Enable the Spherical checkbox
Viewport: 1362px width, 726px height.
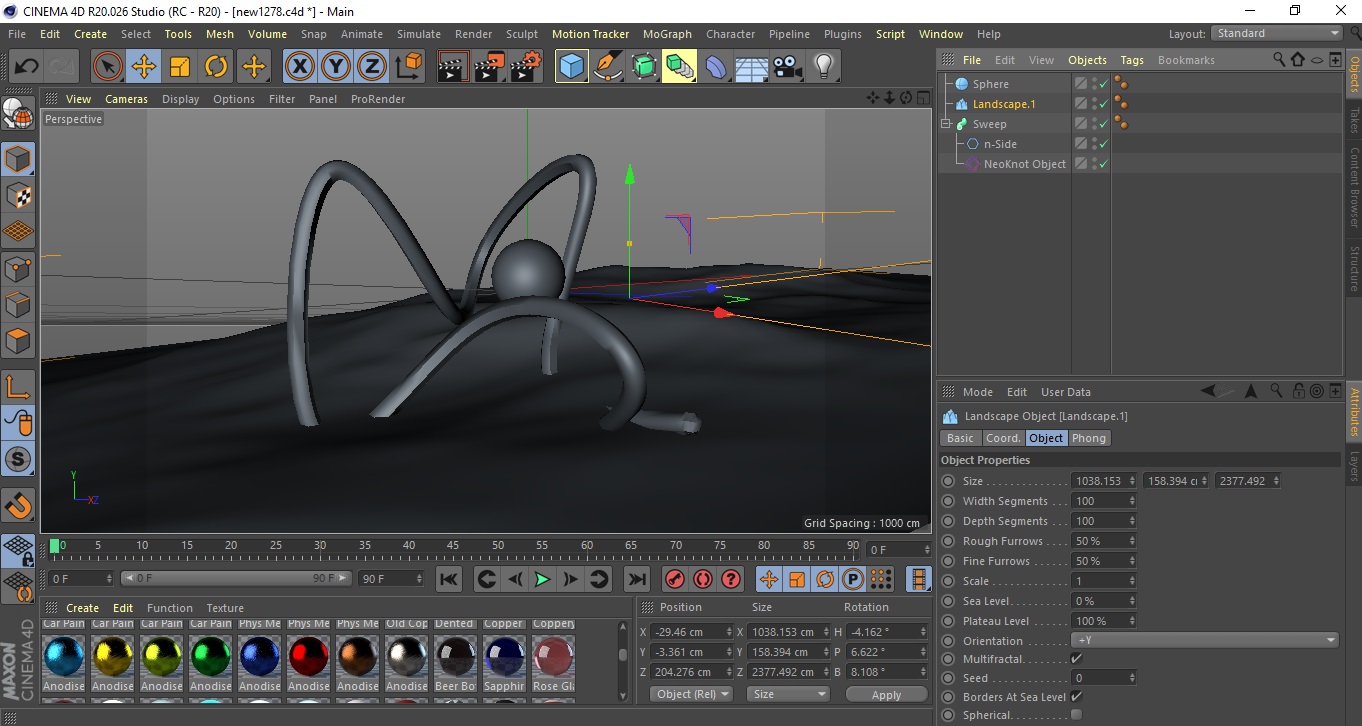(x=1076, y=714)
